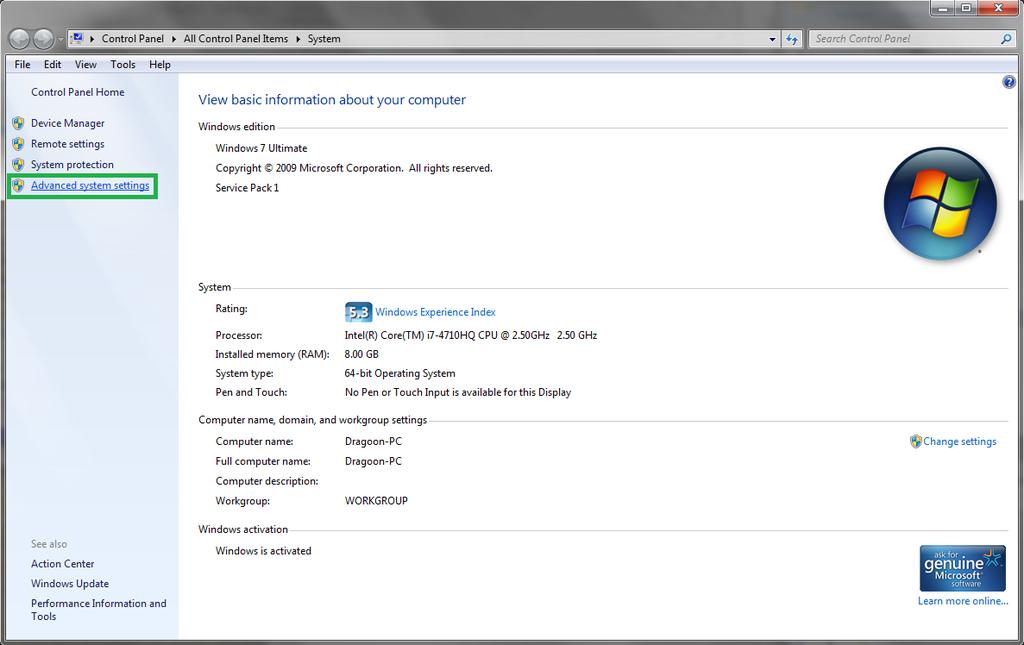This screenshot has height=645, width=1024.
Task: Click Change settings for computer name
Action: [x=959, y=441]
